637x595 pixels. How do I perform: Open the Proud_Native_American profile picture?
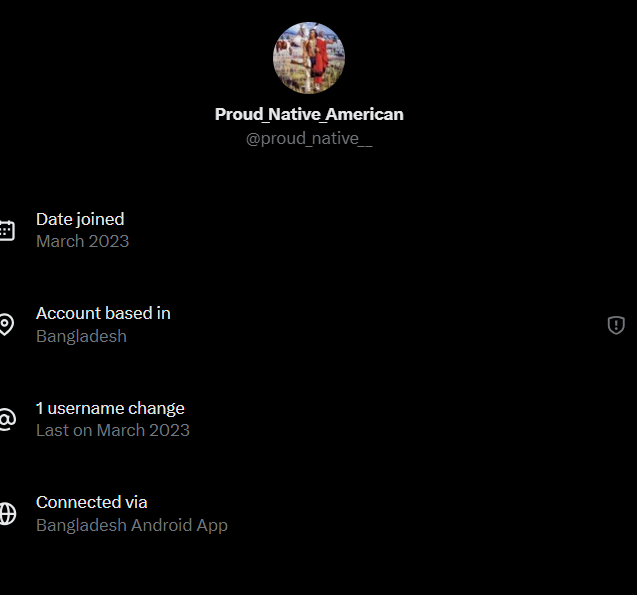(x=309, y=58)
